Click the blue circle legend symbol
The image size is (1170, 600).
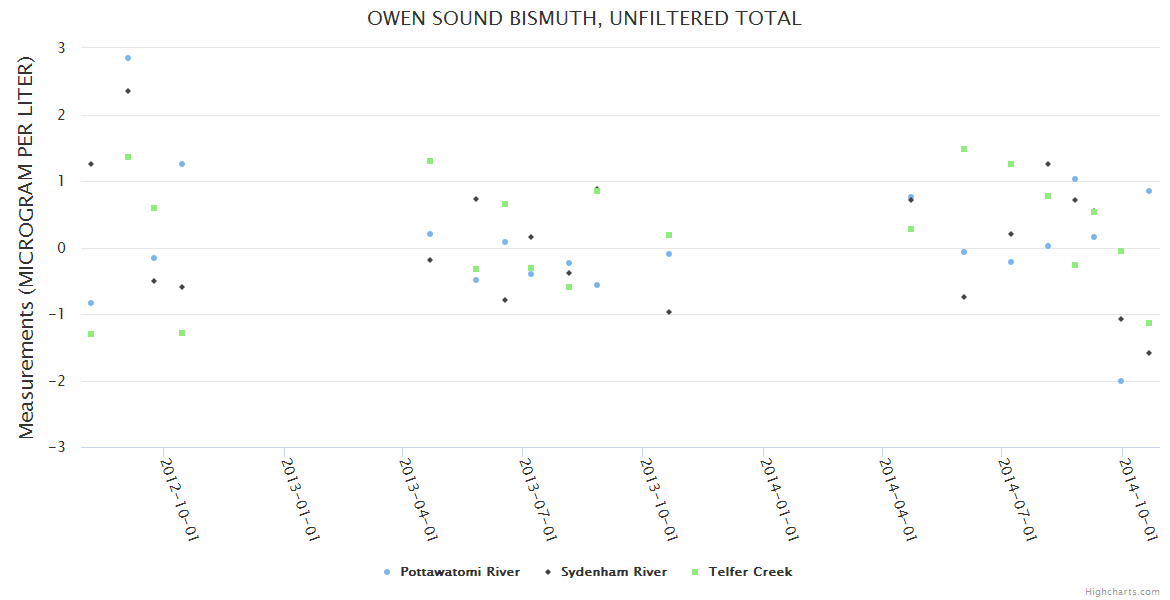pos(387,572)
